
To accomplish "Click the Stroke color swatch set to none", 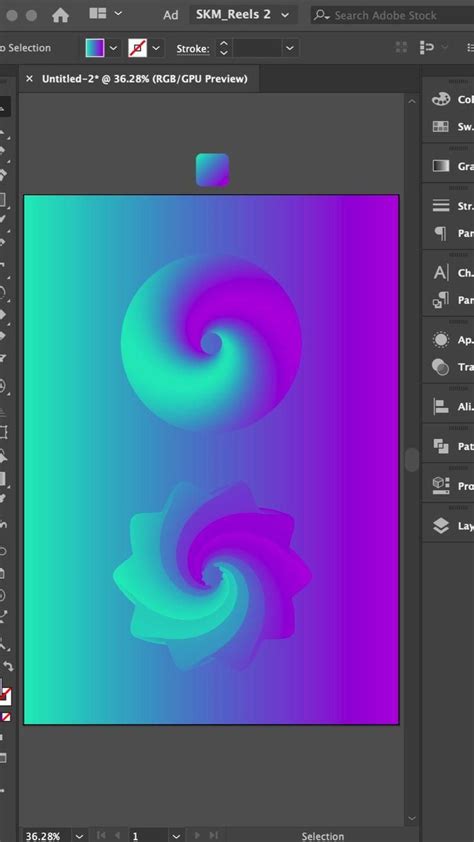I will click(137, 48).
